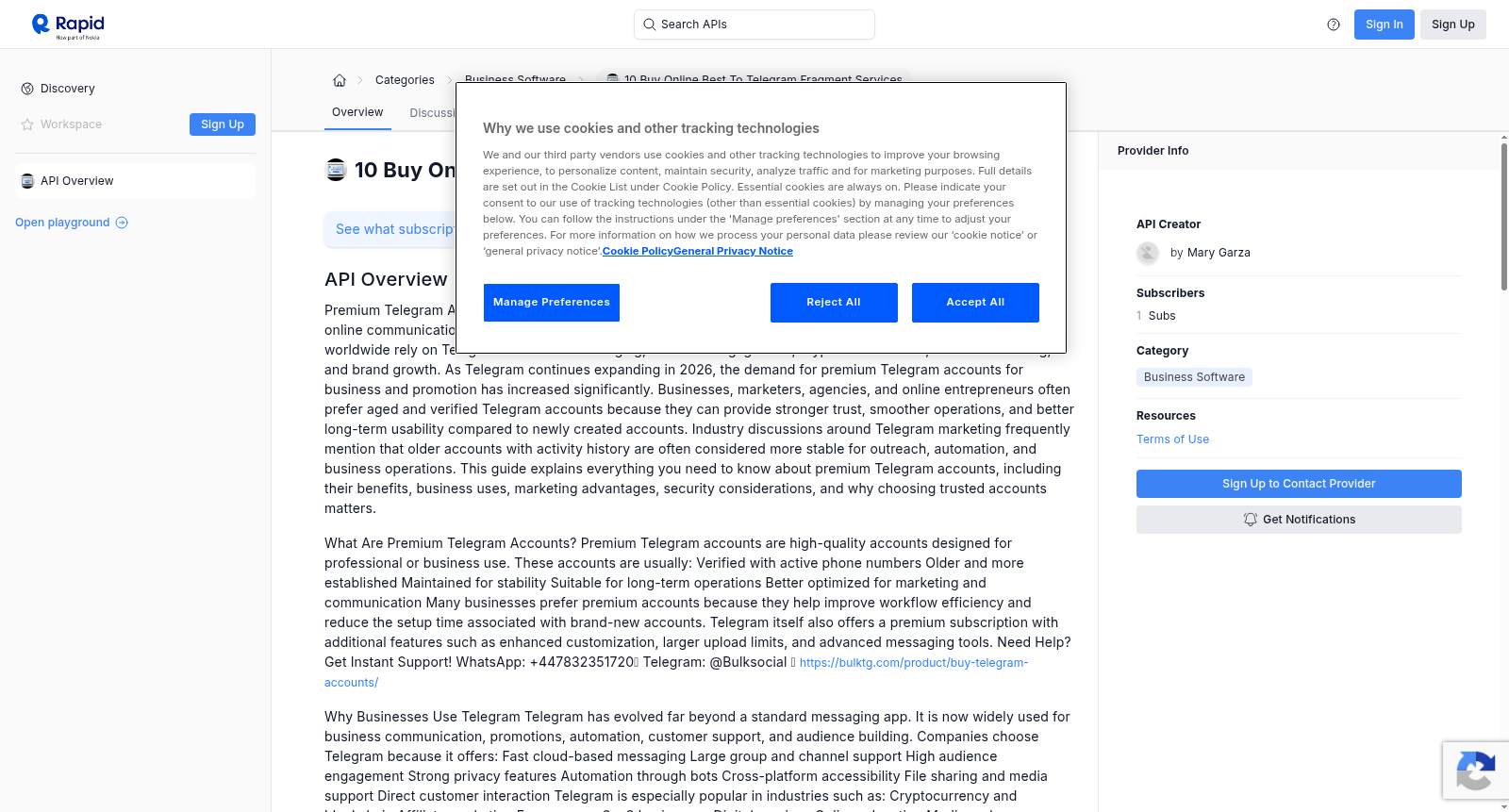Click the Open playground arrow icon

(122, 223)
